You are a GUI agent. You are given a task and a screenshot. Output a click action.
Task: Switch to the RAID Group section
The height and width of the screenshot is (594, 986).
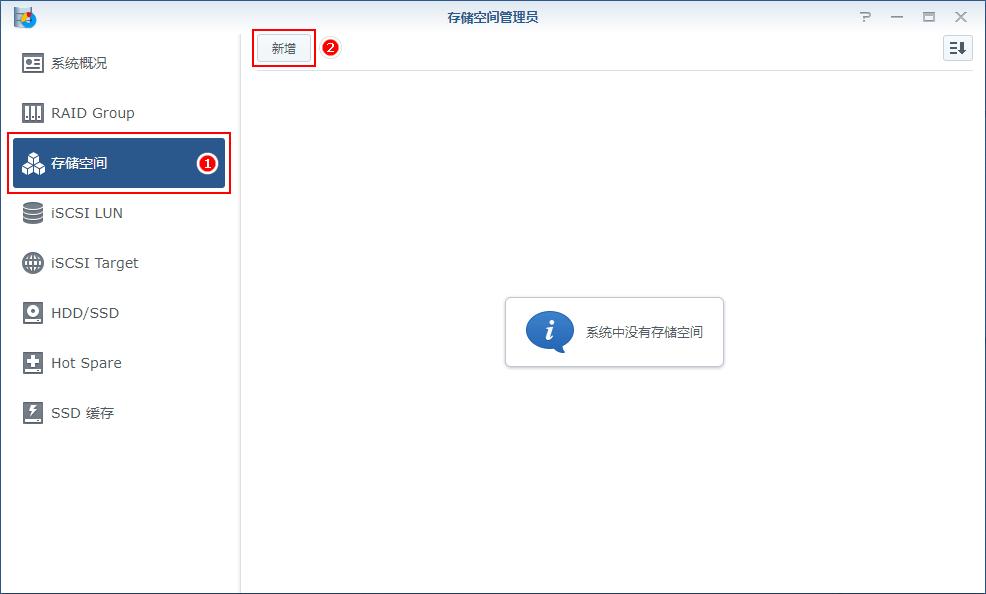pos(90,112)
